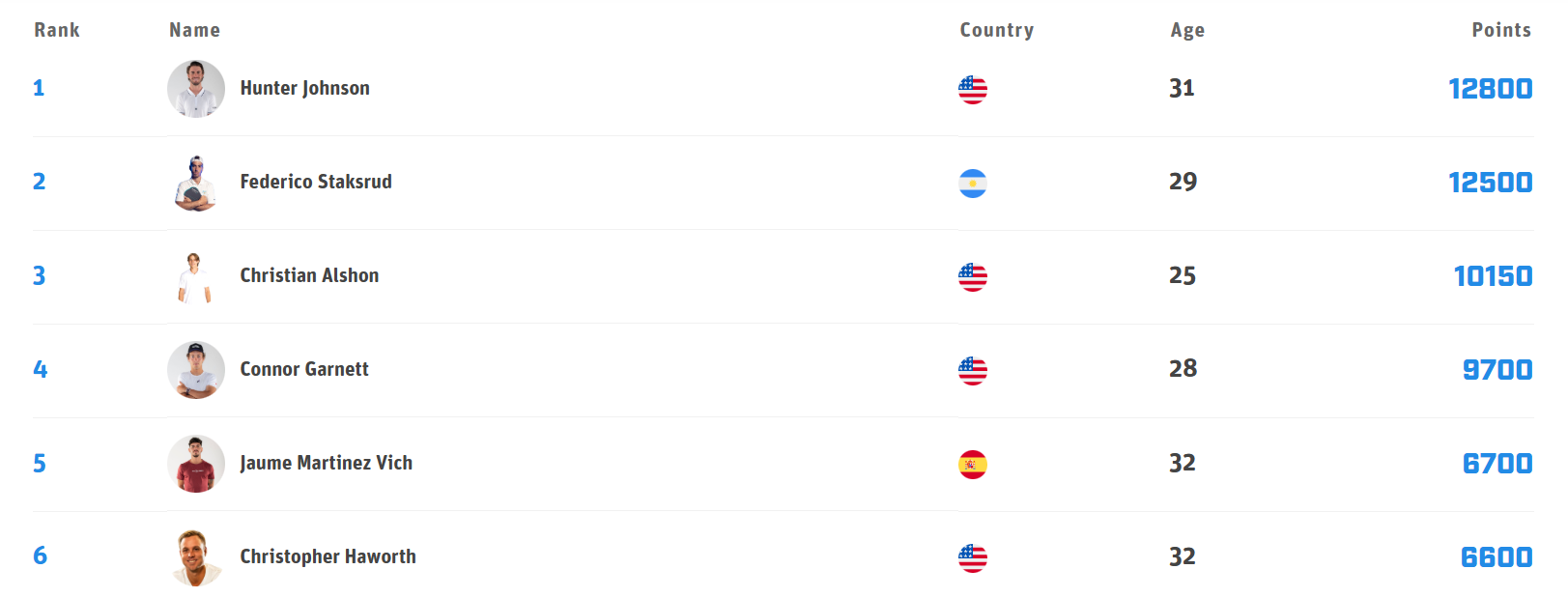The image size is (1568, 598).
Task: Click USA flag in Christian Alshon's row
Action: click(x=973, y=277)
